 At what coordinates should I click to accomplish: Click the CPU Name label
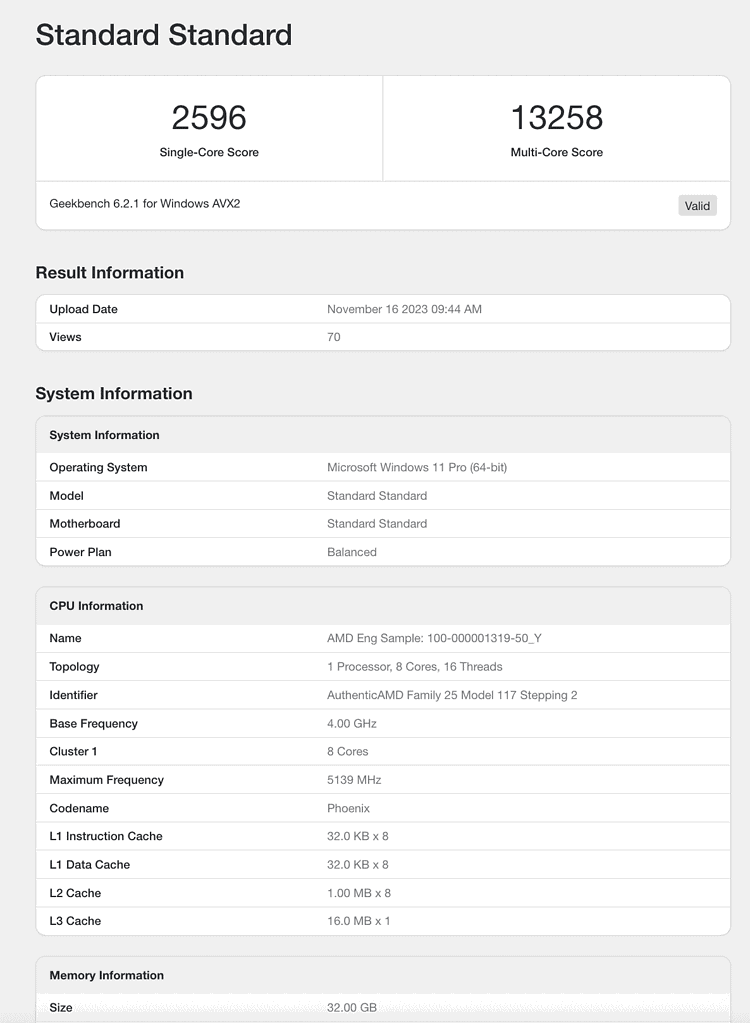click(65, 638)
